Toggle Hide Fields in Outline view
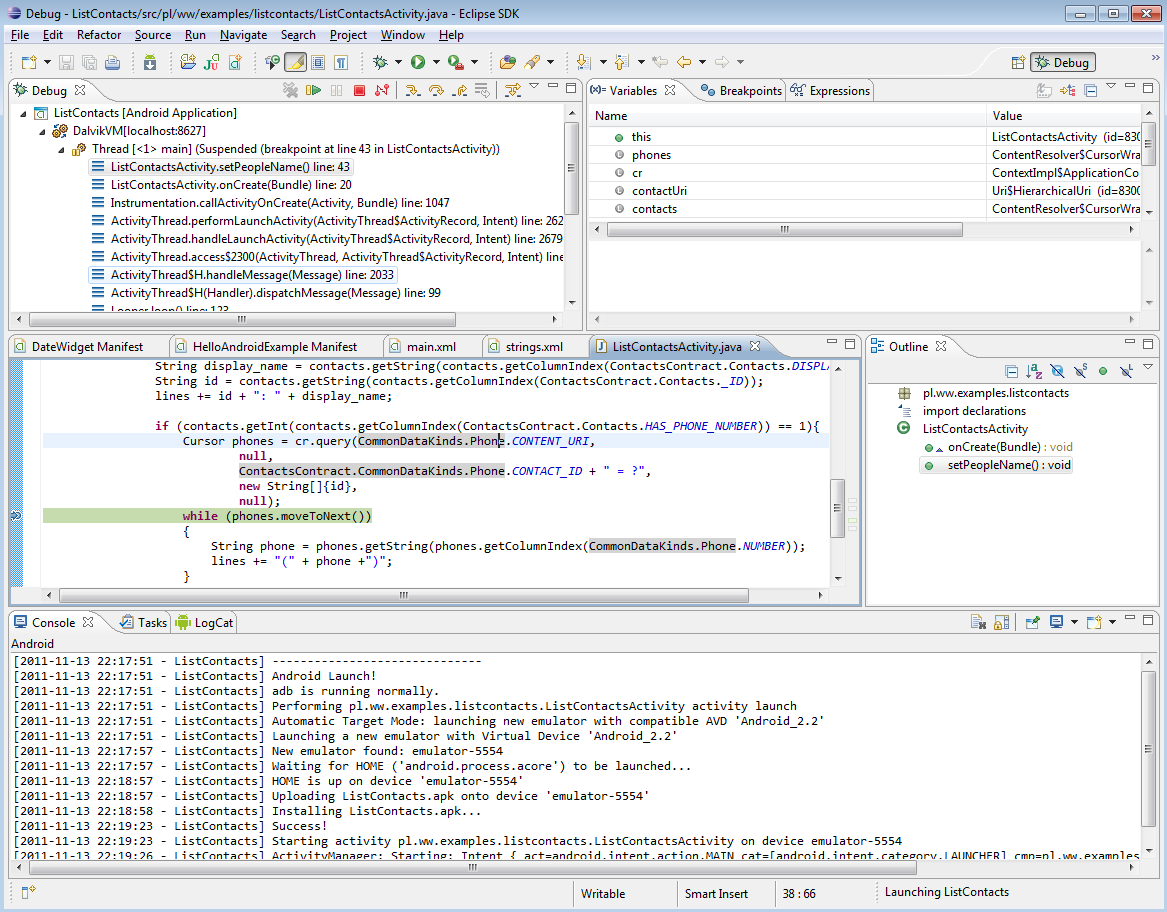 1057,371
